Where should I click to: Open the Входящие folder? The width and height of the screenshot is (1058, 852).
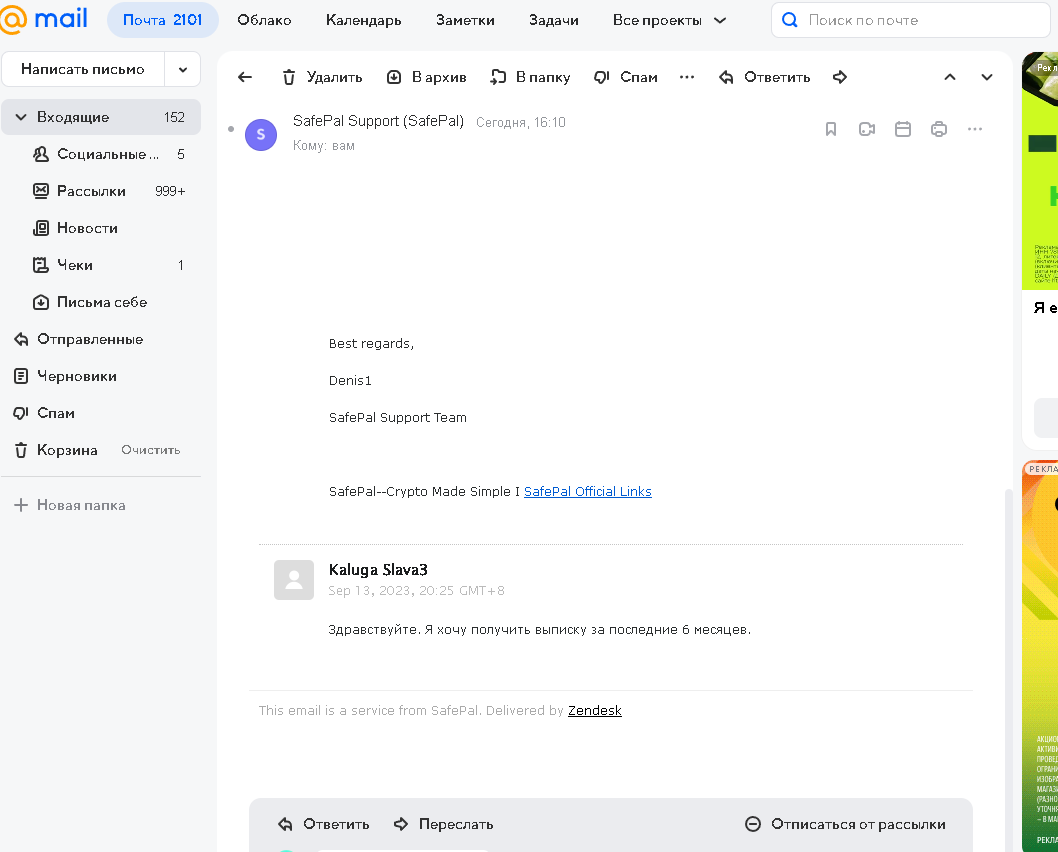point(101,117)
